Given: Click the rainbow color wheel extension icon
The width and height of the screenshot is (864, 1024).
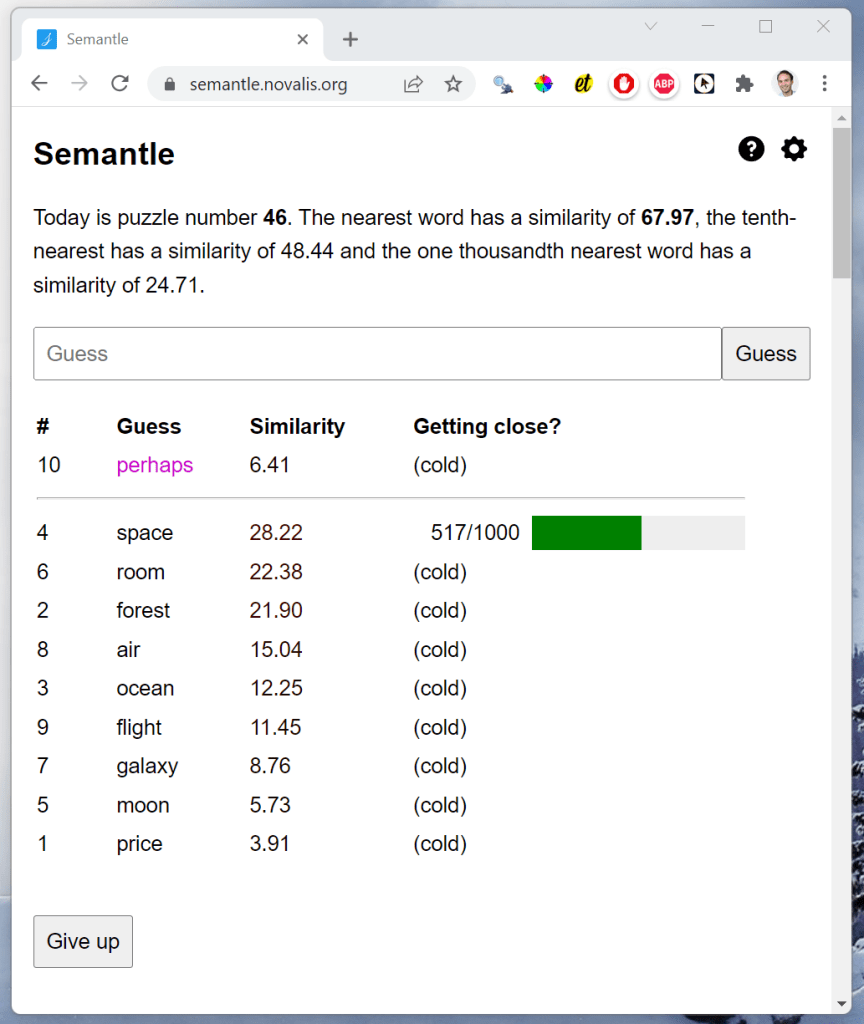Looking at the screenshot, I should point(543,84).
